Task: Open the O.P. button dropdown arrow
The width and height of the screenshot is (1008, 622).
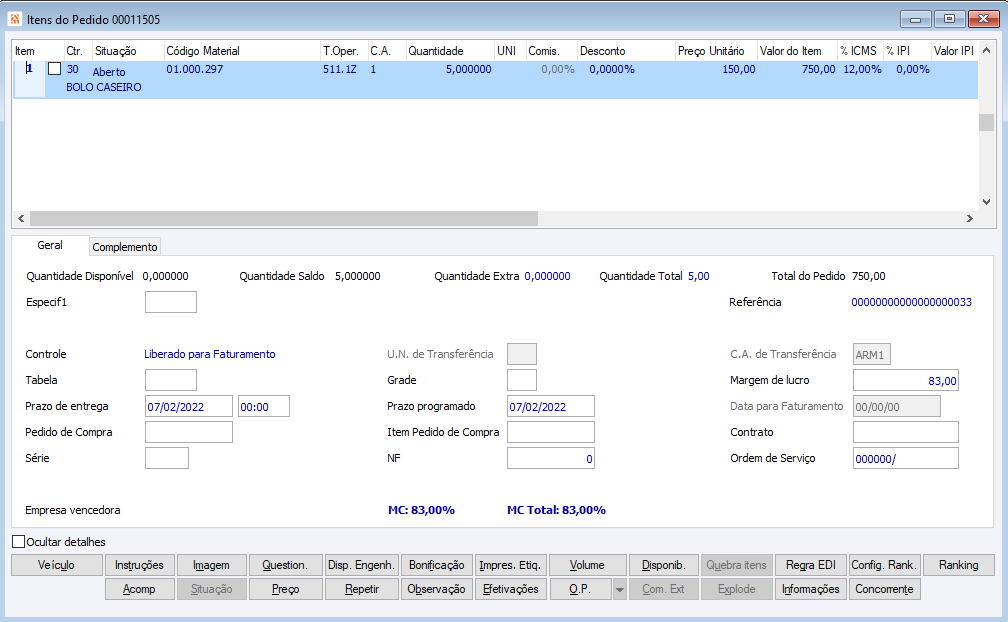Action: tap(620, 589)
